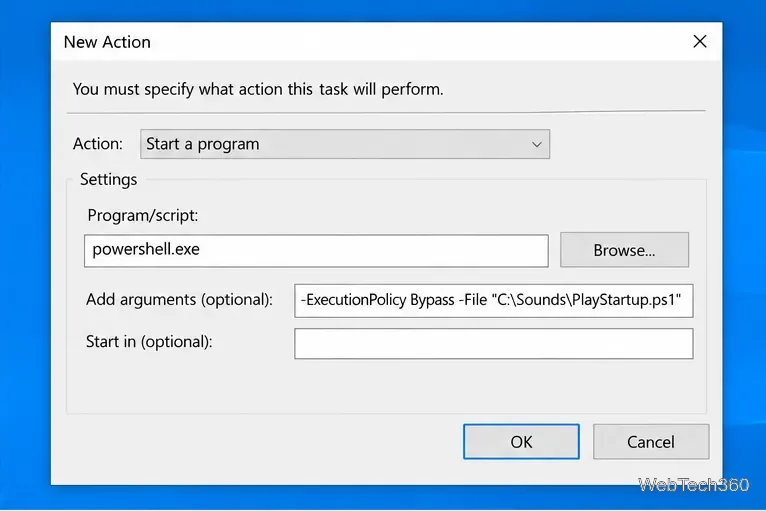This screenshot has height=511, width=766.
Task: Click the empty Start in (optional) field
Action: (493, 343)
